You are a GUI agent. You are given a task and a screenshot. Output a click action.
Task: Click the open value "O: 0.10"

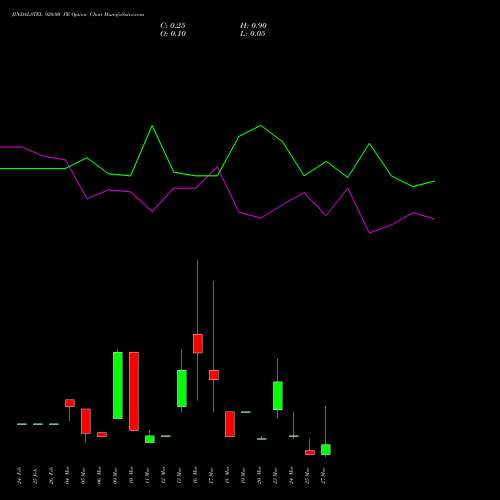[x=173, y=34]
